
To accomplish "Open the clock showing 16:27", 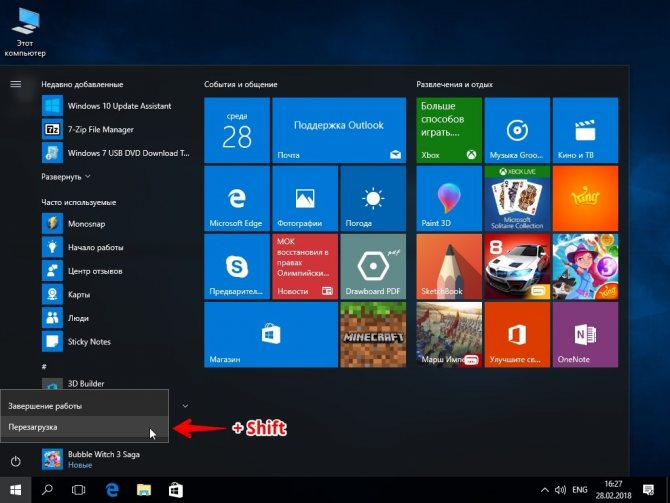I will 613,490.
